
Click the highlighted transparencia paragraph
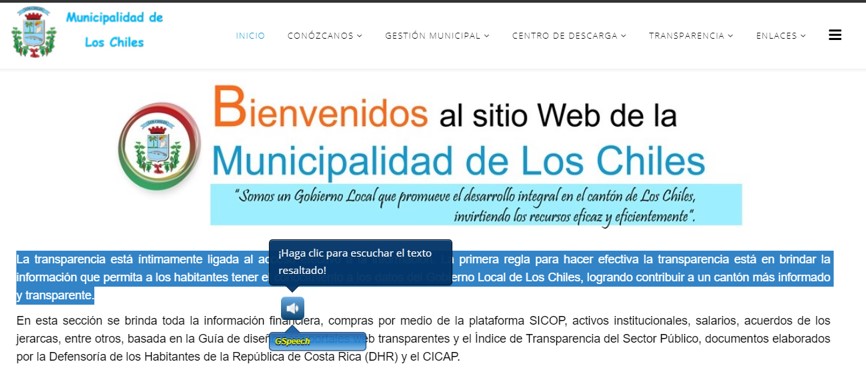(424, 277)
